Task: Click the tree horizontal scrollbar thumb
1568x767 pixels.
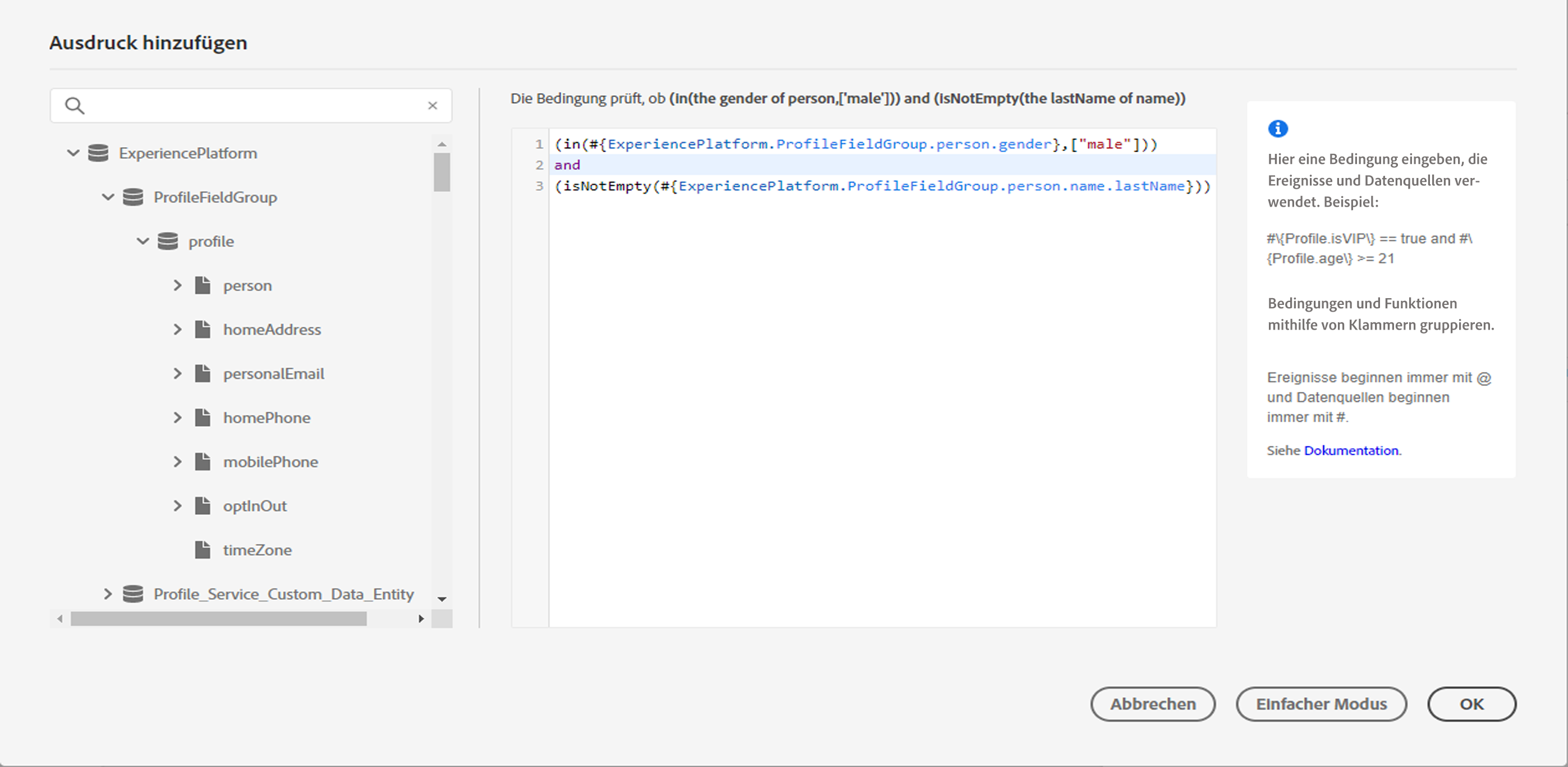Action: (x=218, y=619)
